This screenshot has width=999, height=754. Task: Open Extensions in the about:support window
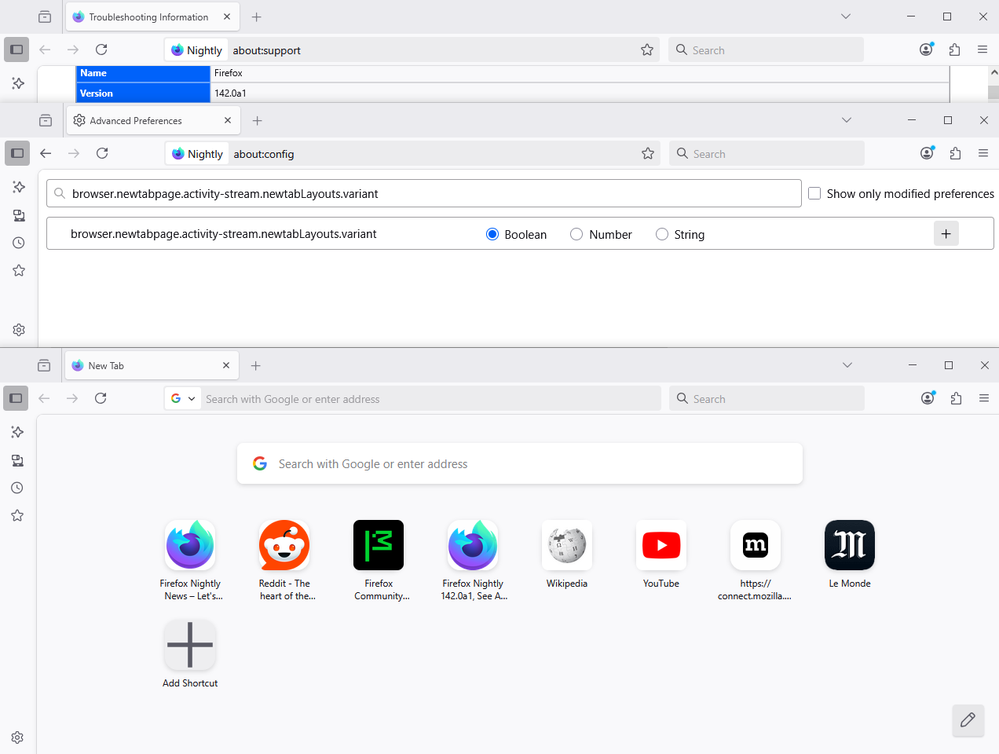954,50
